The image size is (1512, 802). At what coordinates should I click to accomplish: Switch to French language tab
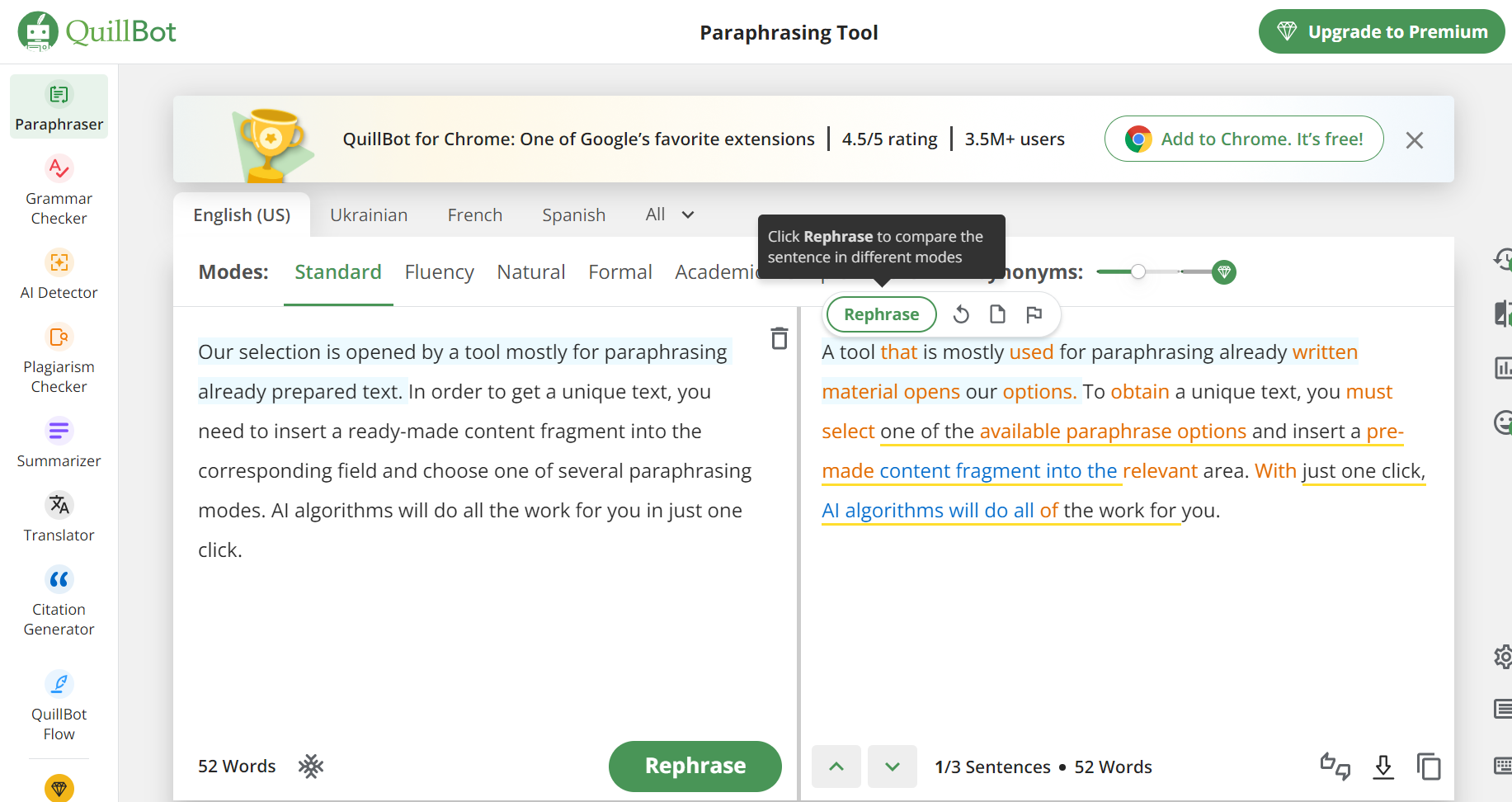pyautogui.click(x=475, y=215)
